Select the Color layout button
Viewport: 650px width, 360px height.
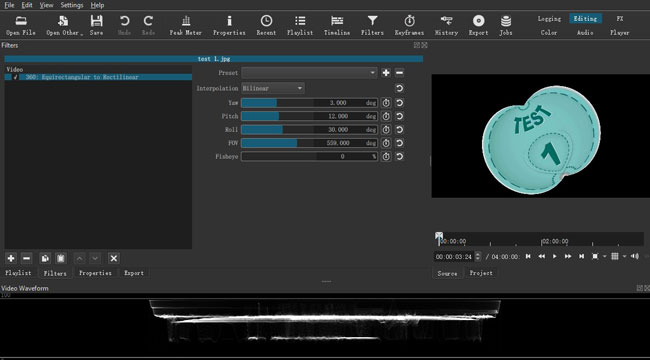[548, 32]
